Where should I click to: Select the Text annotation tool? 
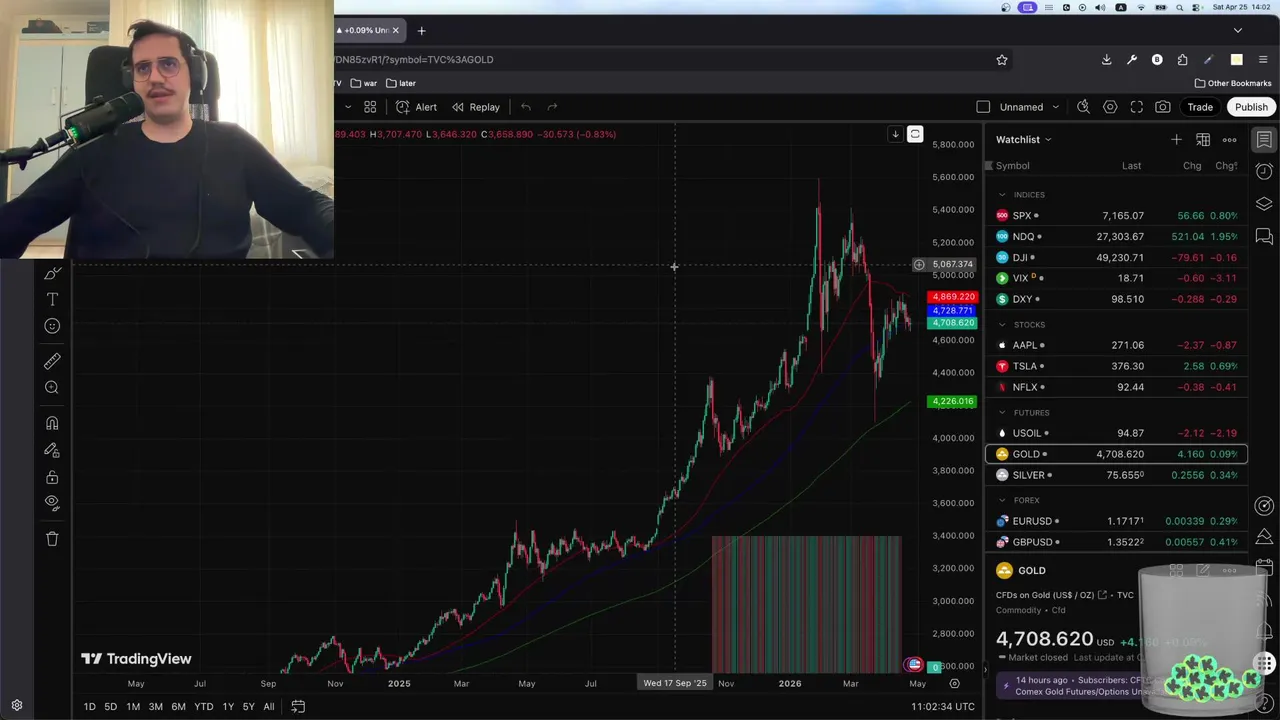52,299
